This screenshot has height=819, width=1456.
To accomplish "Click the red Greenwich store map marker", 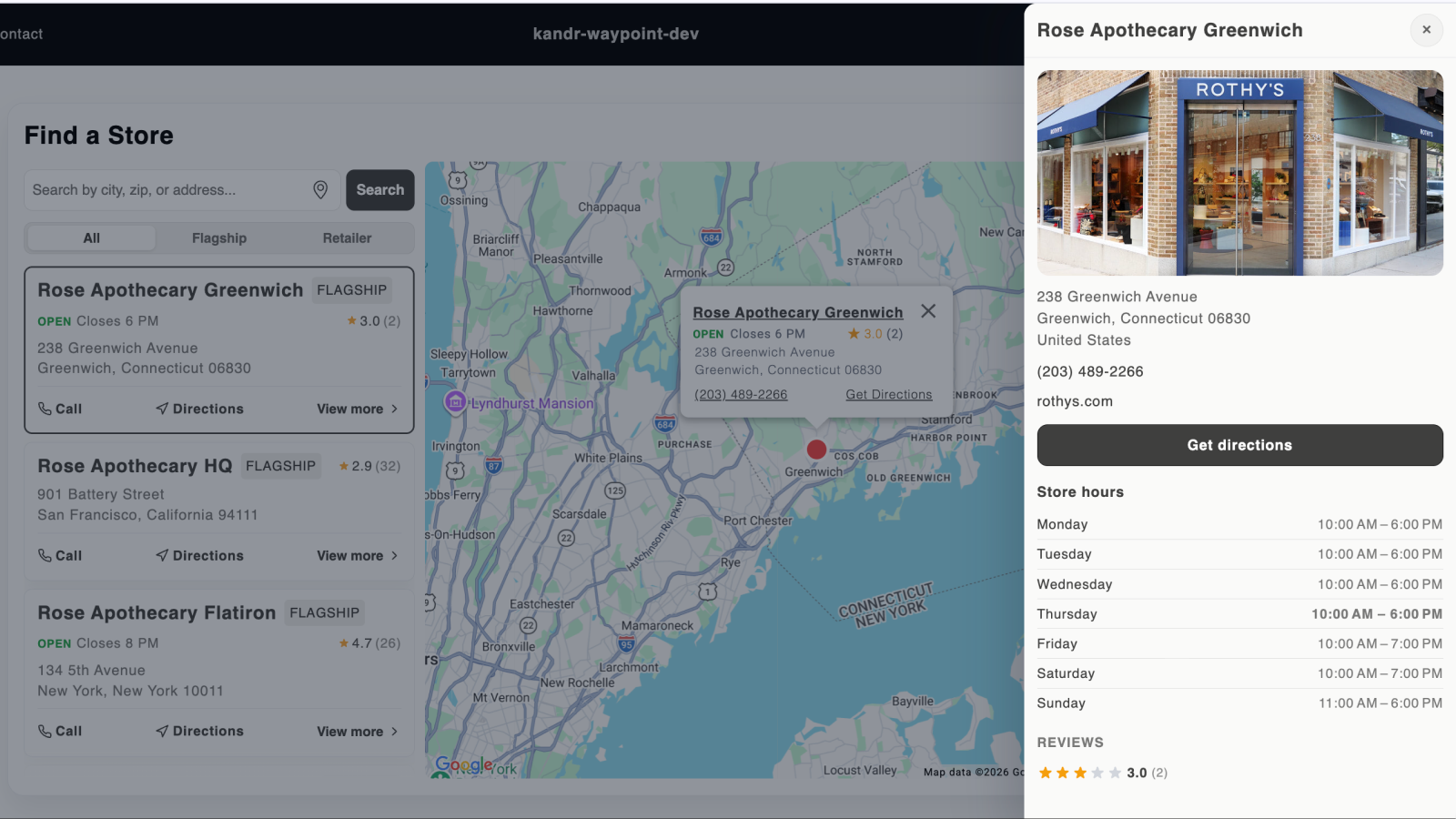I will pyautogui.click(x=816, y=450).
